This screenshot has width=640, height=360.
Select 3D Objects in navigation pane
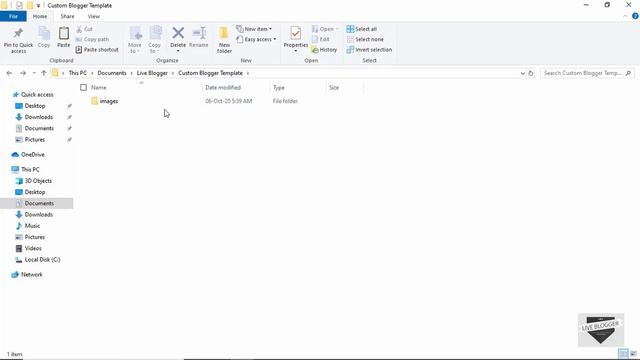point(38,181)
